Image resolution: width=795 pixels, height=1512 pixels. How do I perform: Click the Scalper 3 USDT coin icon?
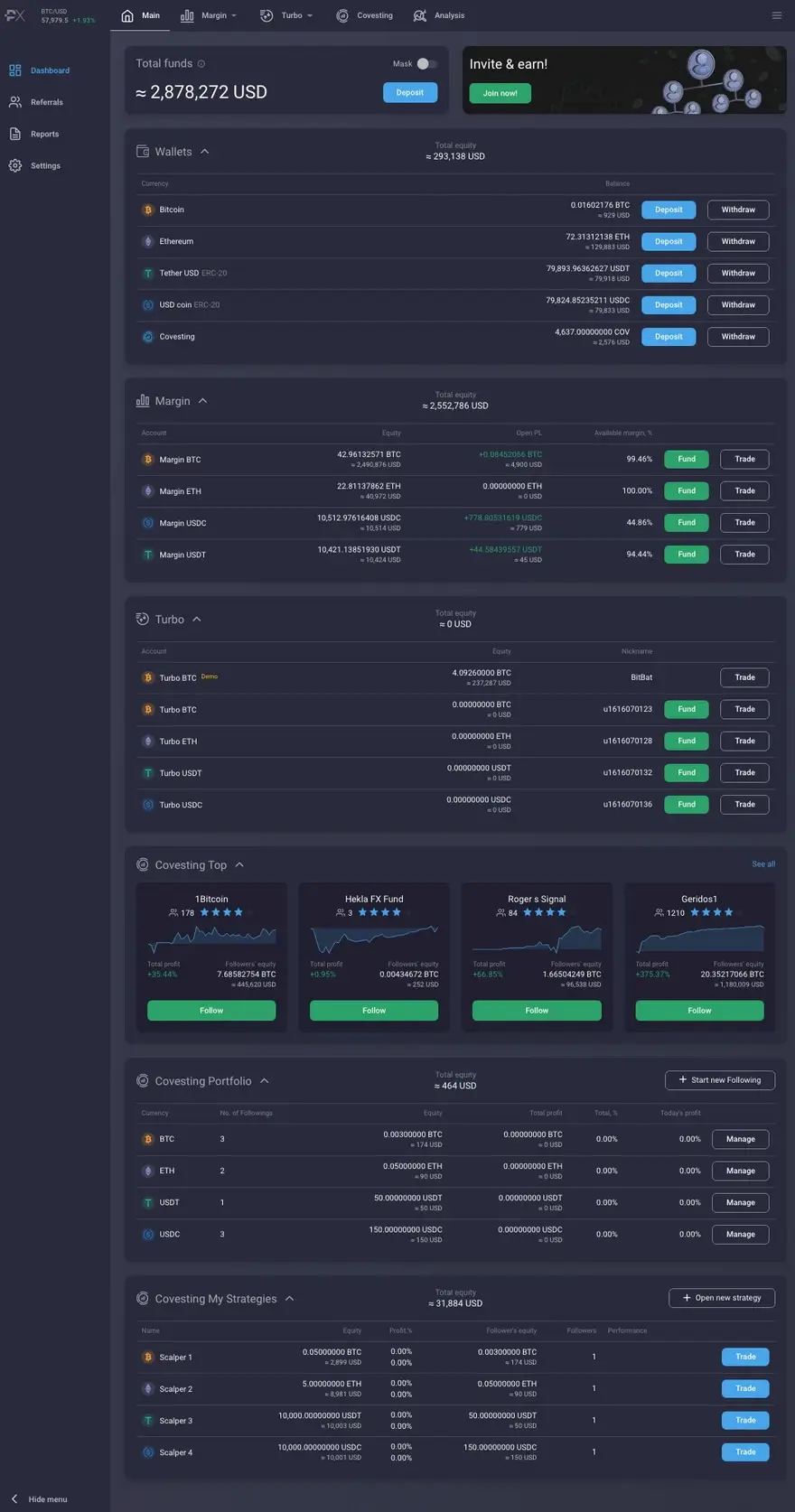coord(148,1421)
